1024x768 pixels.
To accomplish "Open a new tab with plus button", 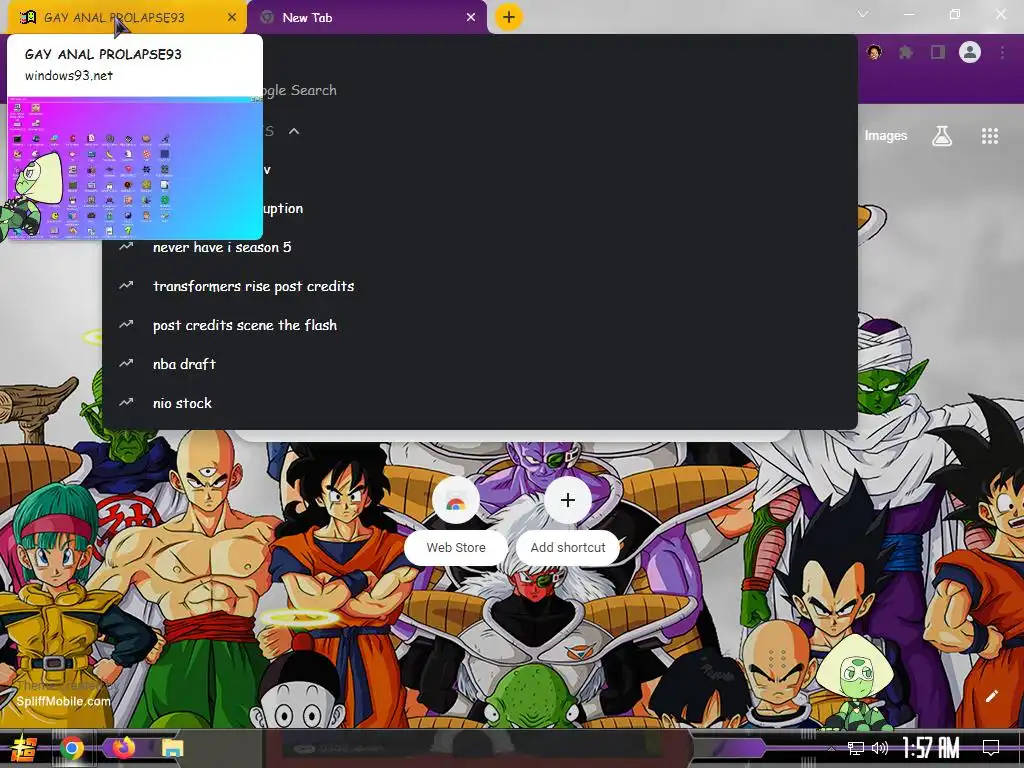I will click(509, 17).
